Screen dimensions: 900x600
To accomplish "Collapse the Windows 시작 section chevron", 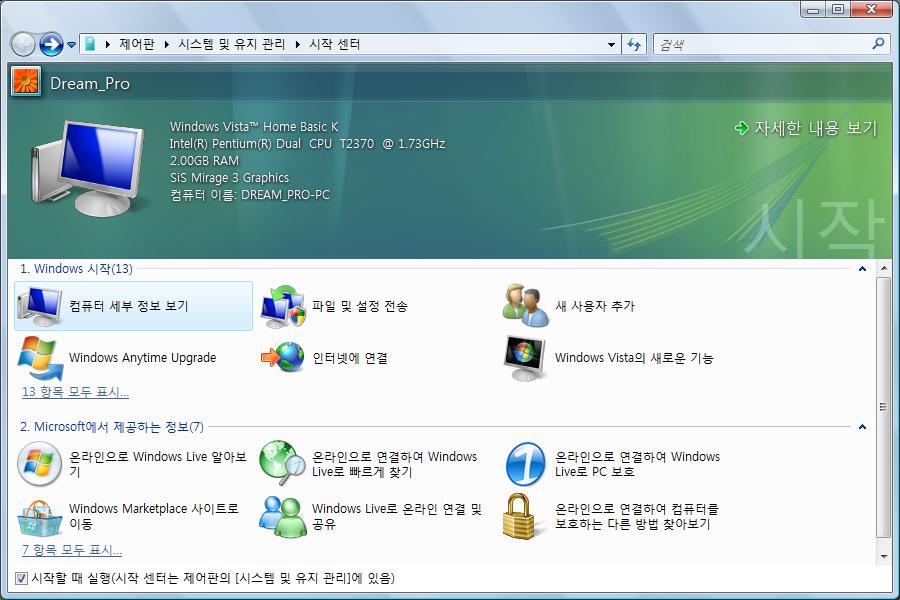I will [862, 269].
